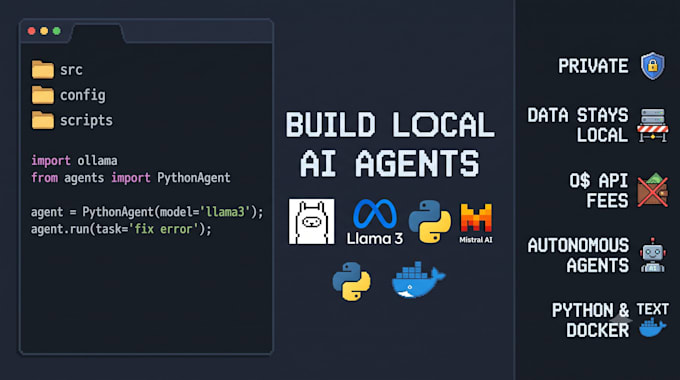
Task: Click the agent = PythonAgent(model='llama3') line
Action: pyautogui.click(x=147, y=212)
